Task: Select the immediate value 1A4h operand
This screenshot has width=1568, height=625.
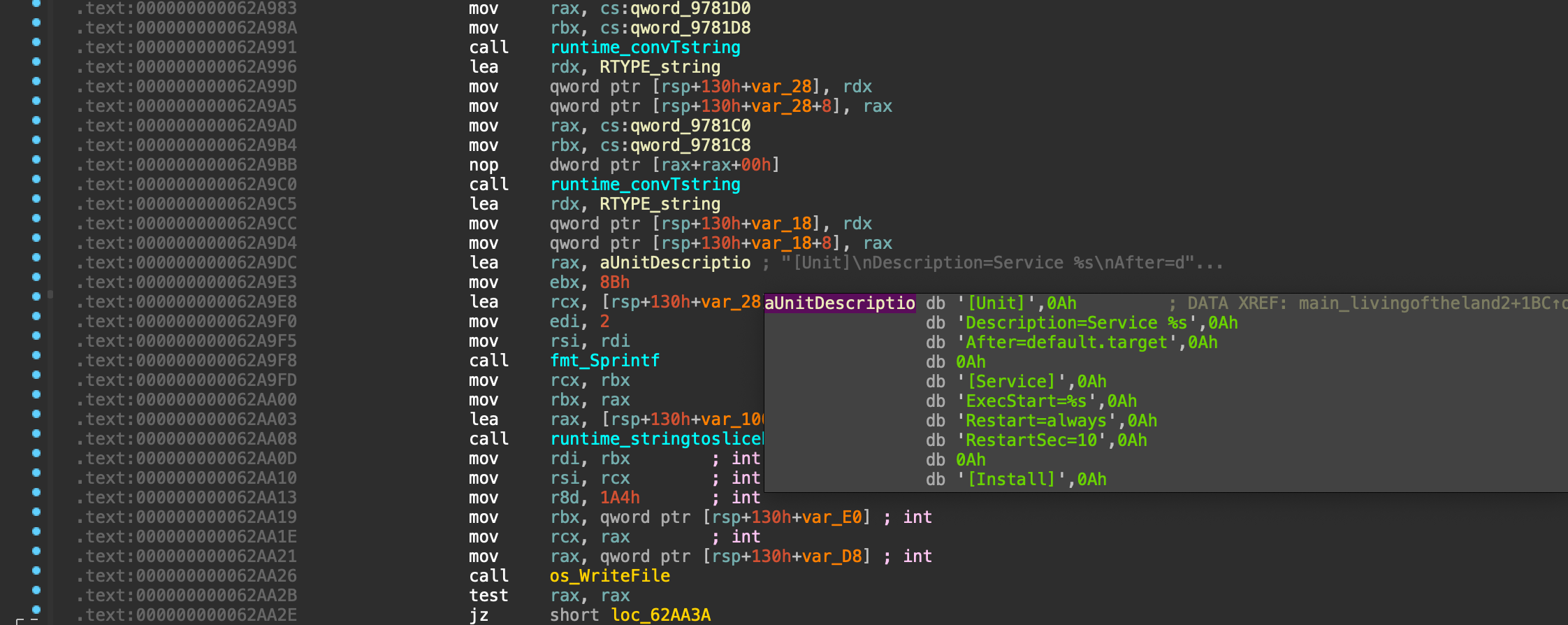Action: (x=620, y=498)
